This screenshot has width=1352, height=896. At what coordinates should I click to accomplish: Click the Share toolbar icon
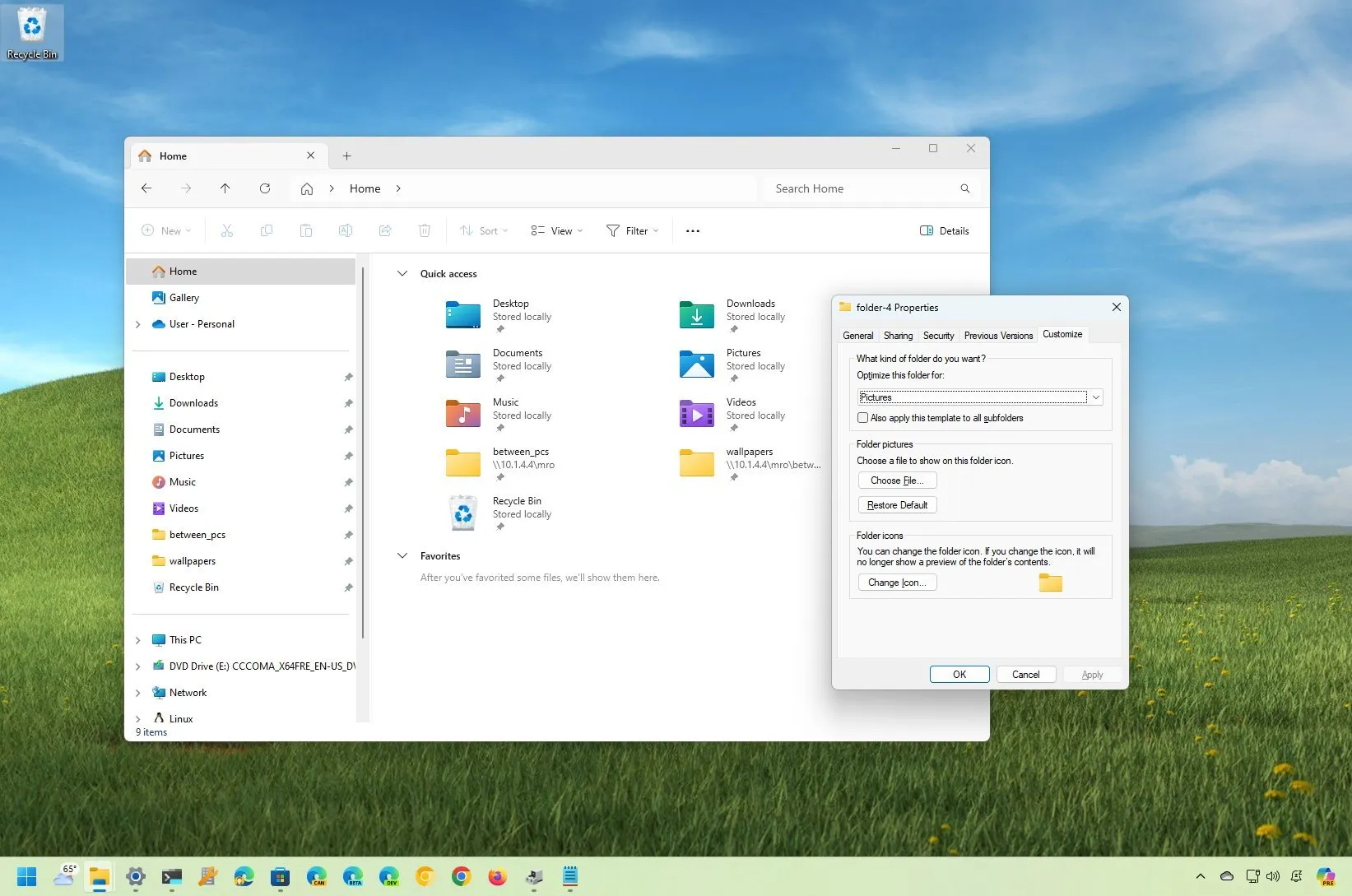tap(385, 230)
